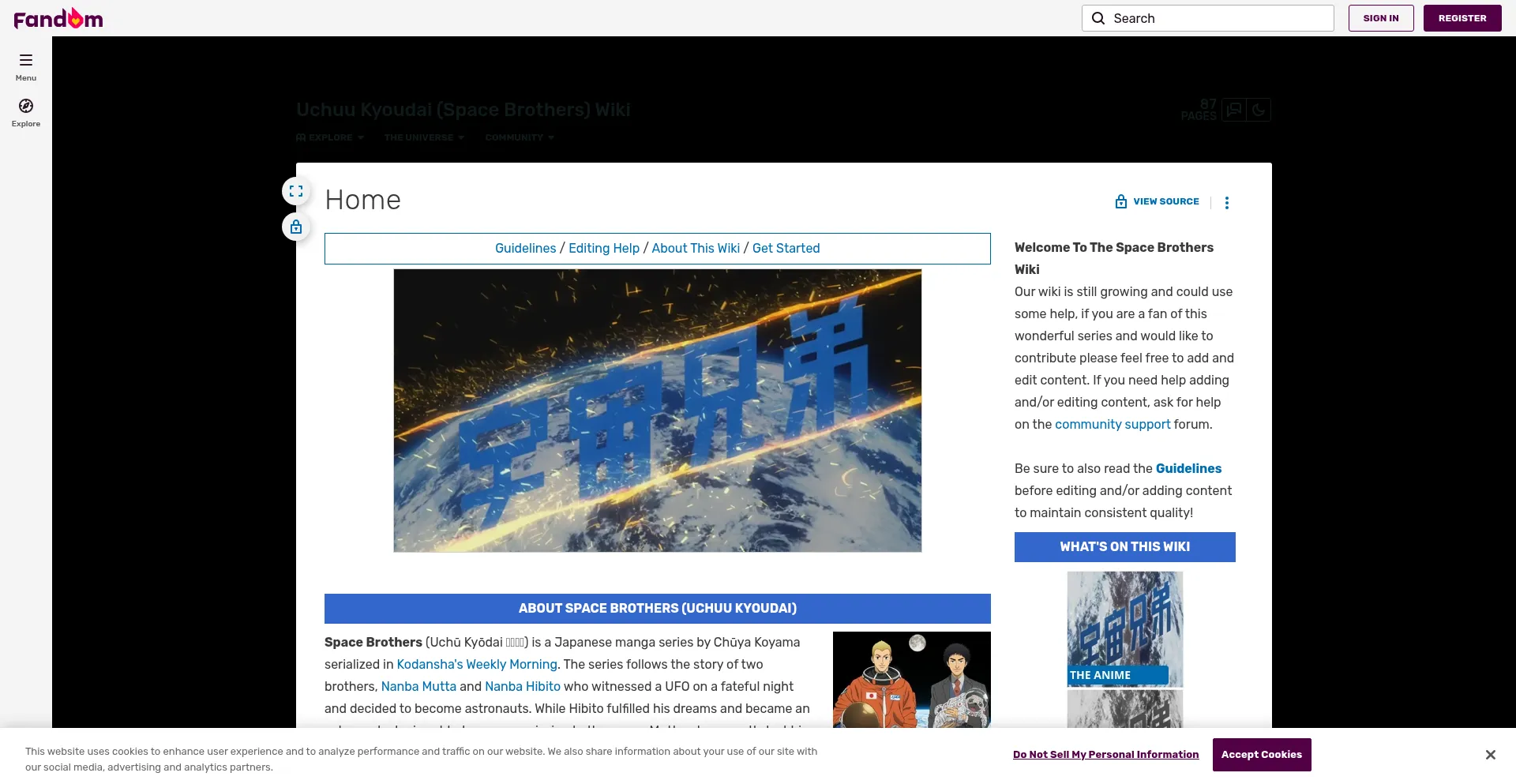Click the page lock icon below the expand button
This screenshot has height=784, width=1516.
pos(296,227)
